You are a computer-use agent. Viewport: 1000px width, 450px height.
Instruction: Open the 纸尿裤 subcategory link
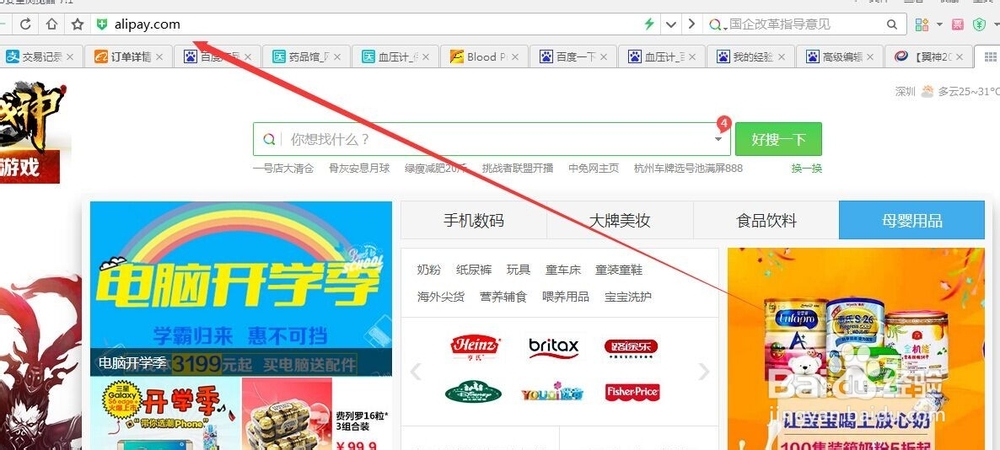474,270
